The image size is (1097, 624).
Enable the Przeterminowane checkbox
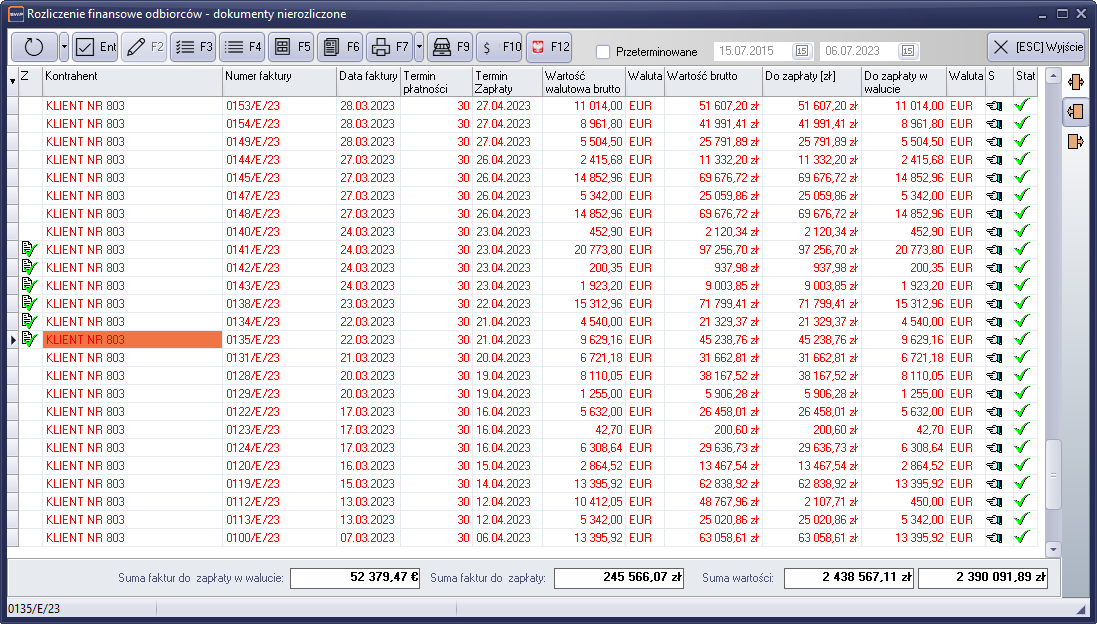coord(603,51)
